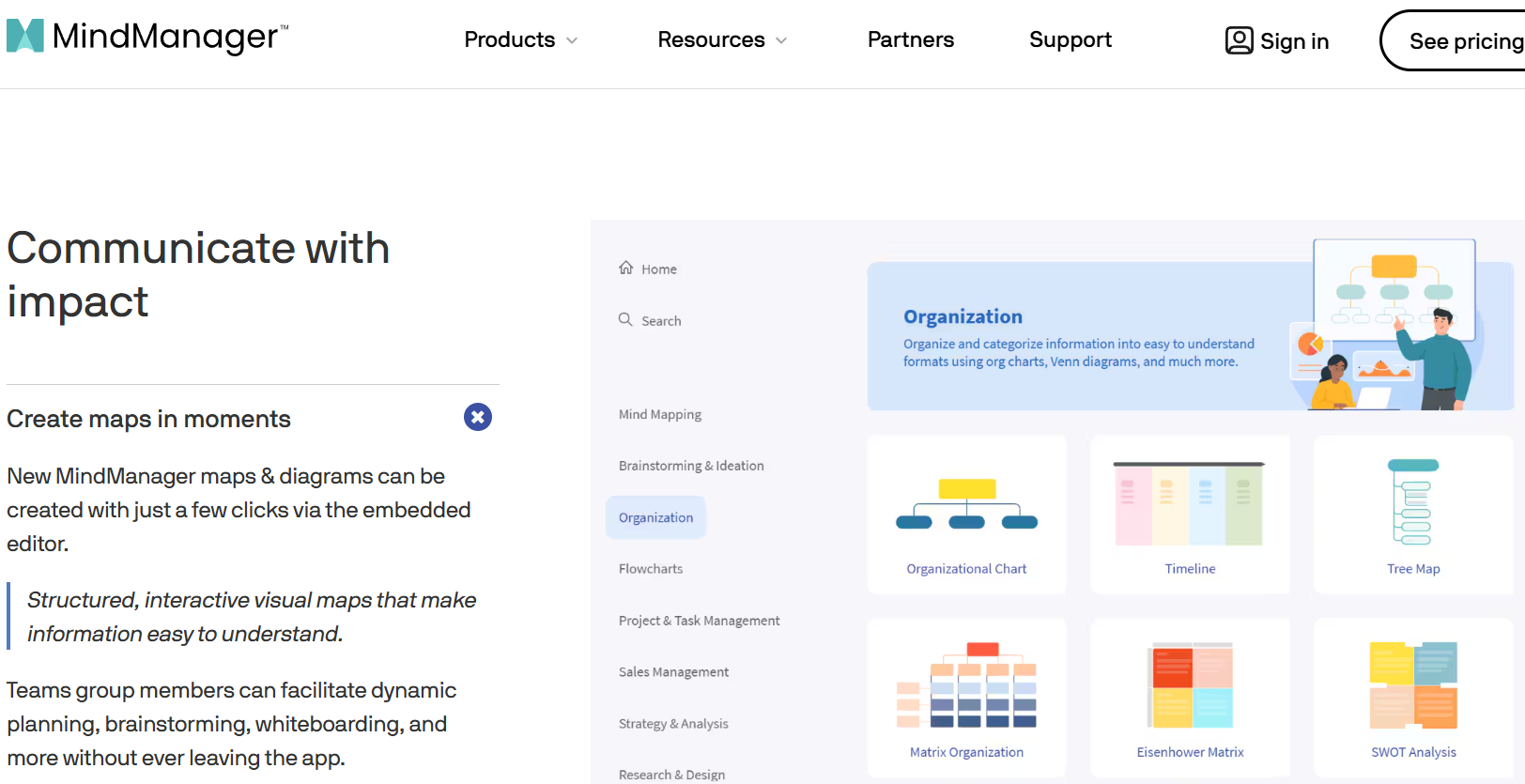Viewport: 1525px width, 784px height.
Task: Open the Support page
Action: click(1071, 39)
